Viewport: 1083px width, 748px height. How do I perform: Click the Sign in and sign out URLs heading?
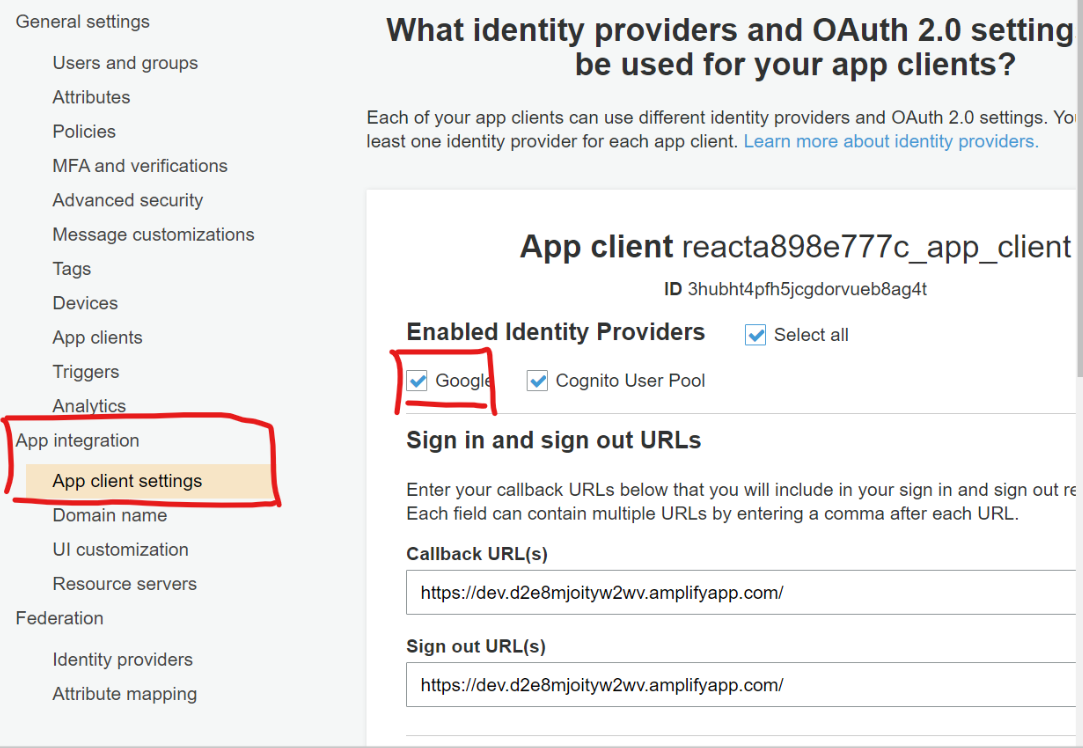tap(553, 441)
